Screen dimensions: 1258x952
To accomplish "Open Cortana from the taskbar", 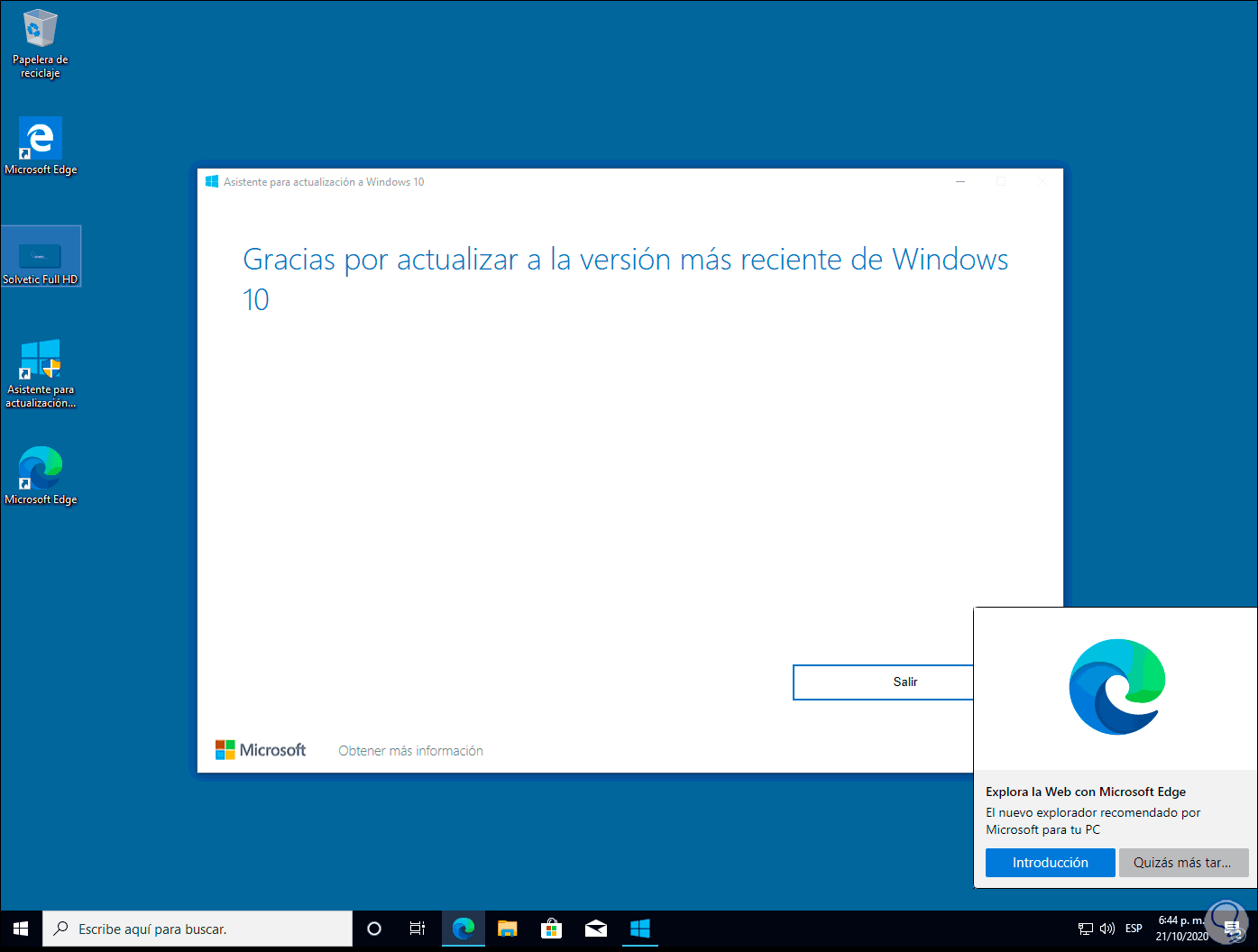I will 374,929.
